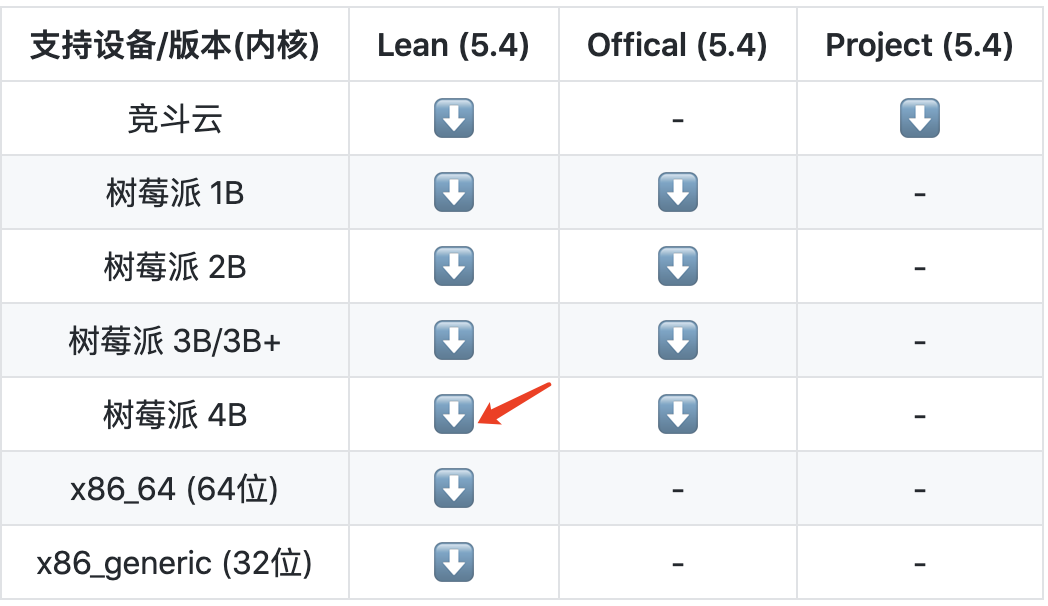Screen dimensions: 1048x606
Task: Download Offical firmware for 树莓派 2B
Action: click(677, 267)
